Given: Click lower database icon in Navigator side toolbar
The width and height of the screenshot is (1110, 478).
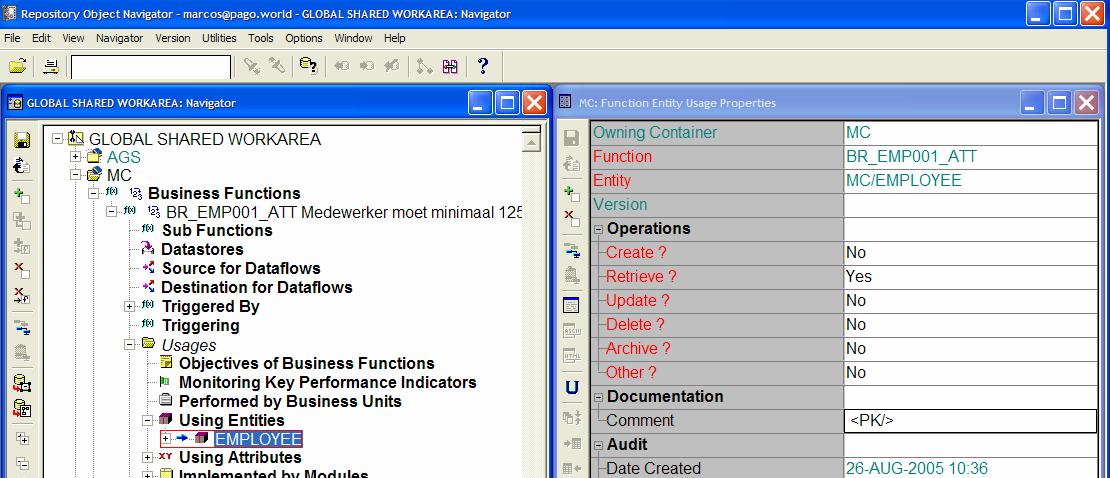Looking at the screenshot, I should point(22,409).
